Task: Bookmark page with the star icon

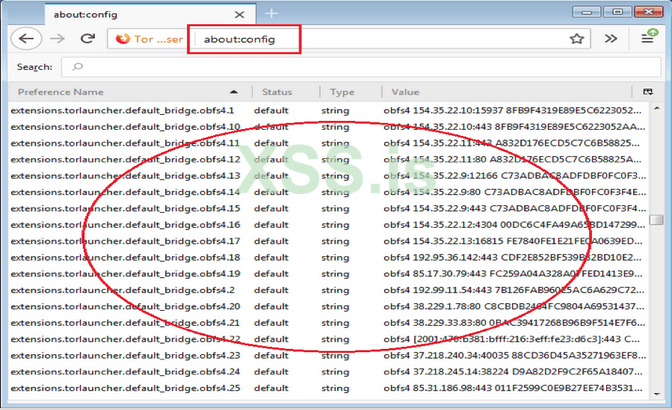Action: coord(576,39)
